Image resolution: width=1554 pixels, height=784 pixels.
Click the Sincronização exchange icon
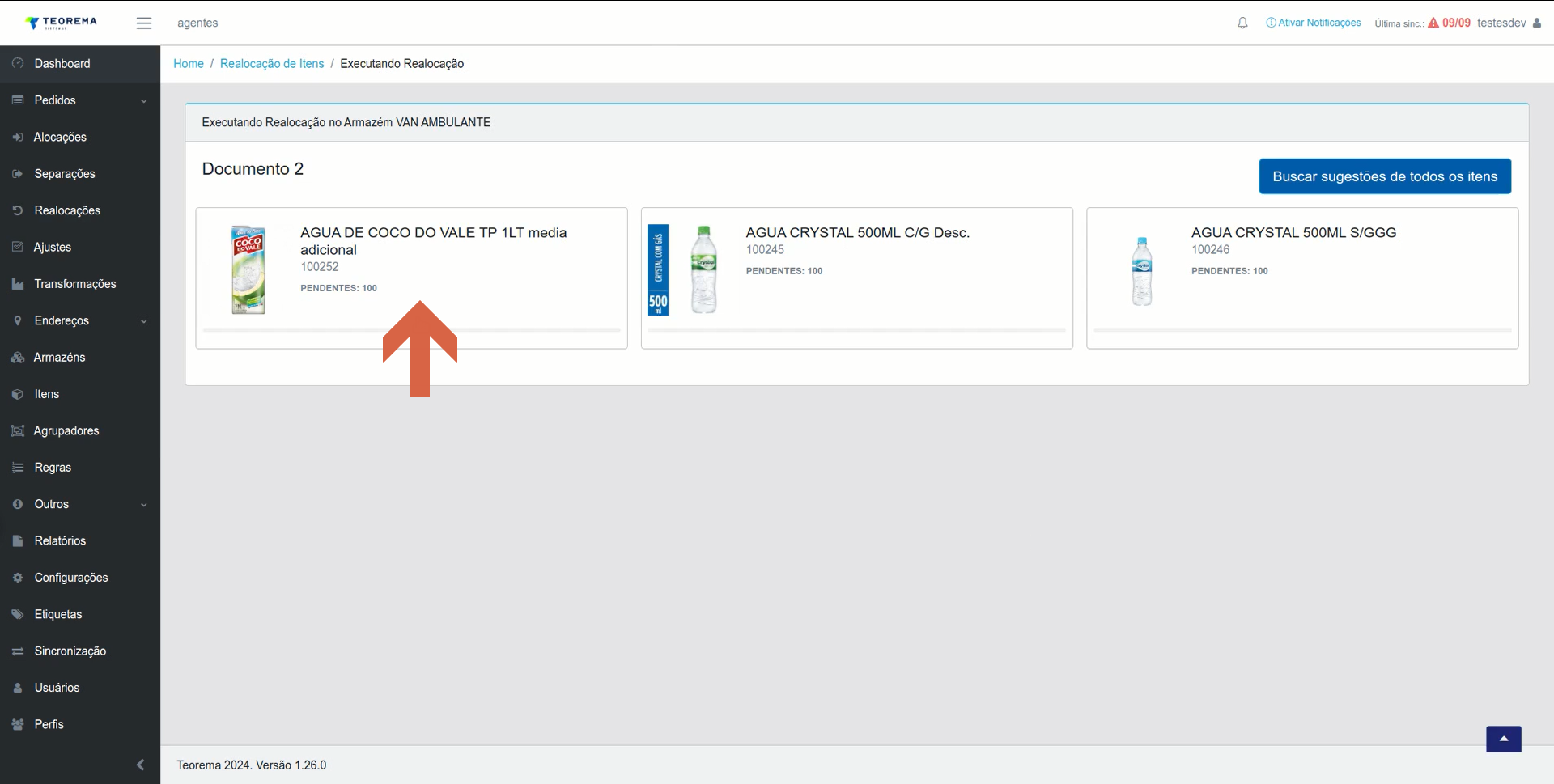point(18,651)
